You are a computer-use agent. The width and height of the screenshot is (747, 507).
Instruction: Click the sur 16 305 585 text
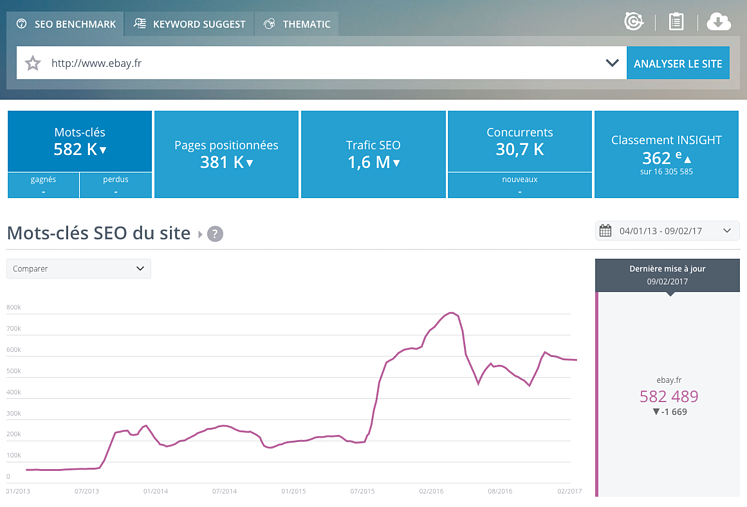tap(666, 172)
